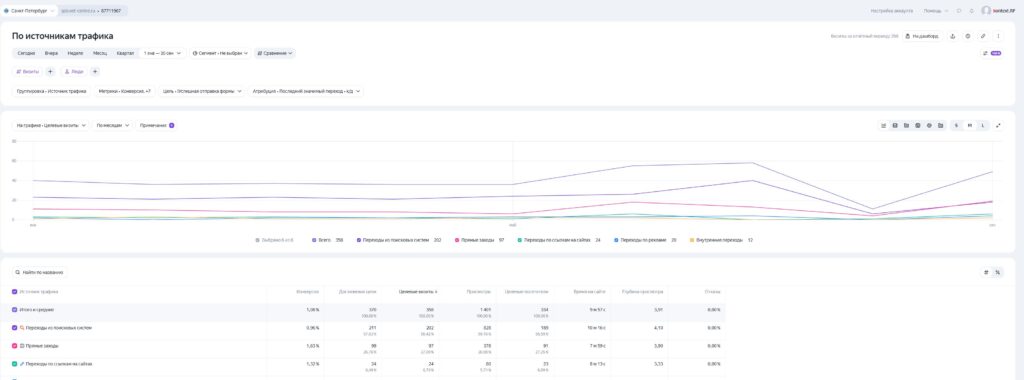Open the user avatar profile
The image size is (1024, 380).
[986, 10]
